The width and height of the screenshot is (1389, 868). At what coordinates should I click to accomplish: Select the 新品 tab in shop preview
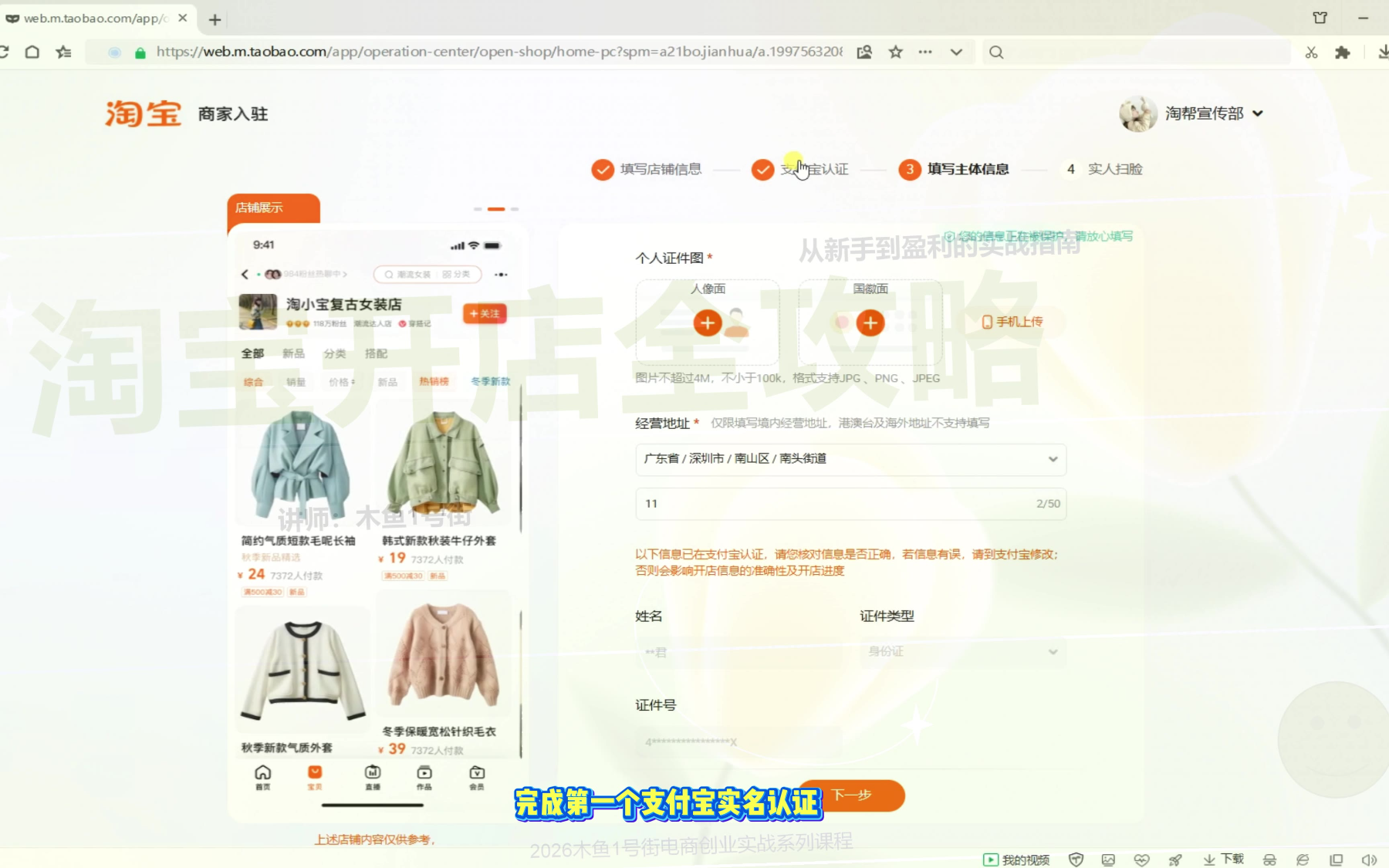(x=293, y=353)
